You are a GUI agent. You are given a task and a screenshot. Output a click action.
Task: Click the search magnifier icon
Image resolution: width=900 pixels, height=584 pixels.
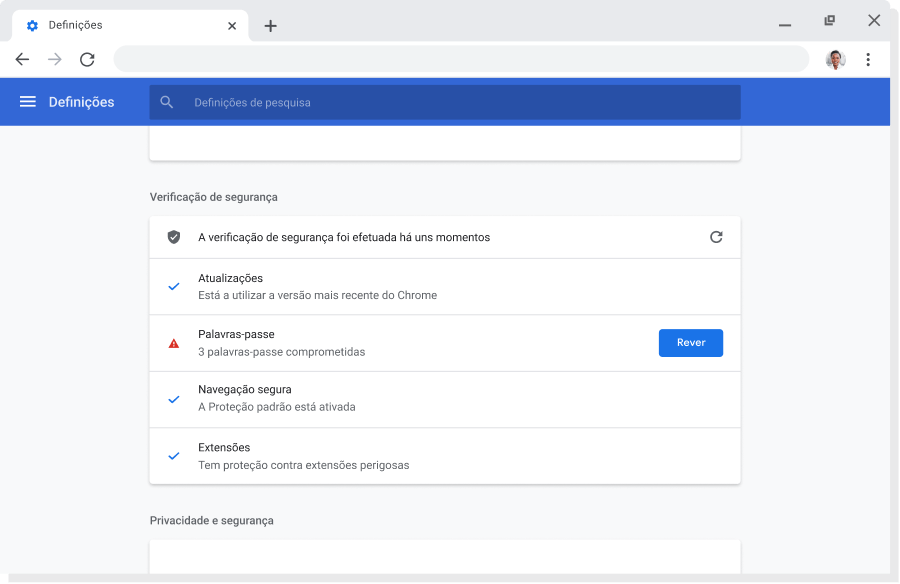(167, 102)
